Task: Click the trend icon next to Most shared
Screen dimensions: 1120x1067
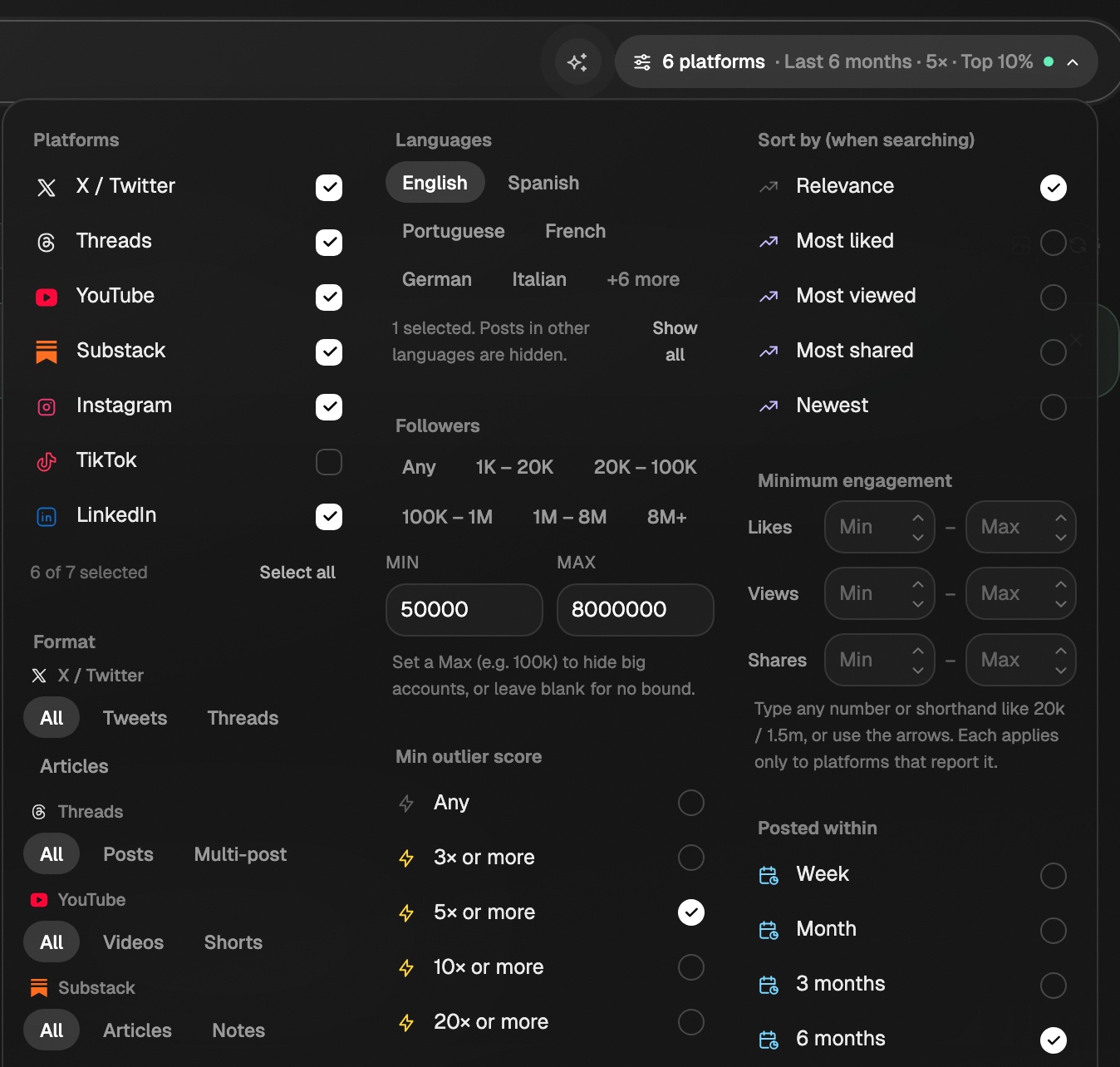Action: point(769,352)
